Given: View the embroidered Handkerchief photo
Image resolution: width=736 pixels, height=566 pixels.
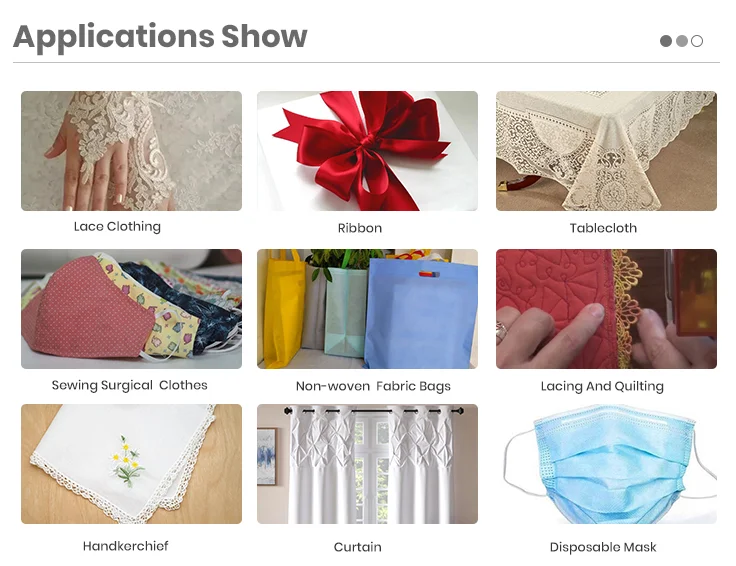Looking at the screenshot, I should coord(131,464).
